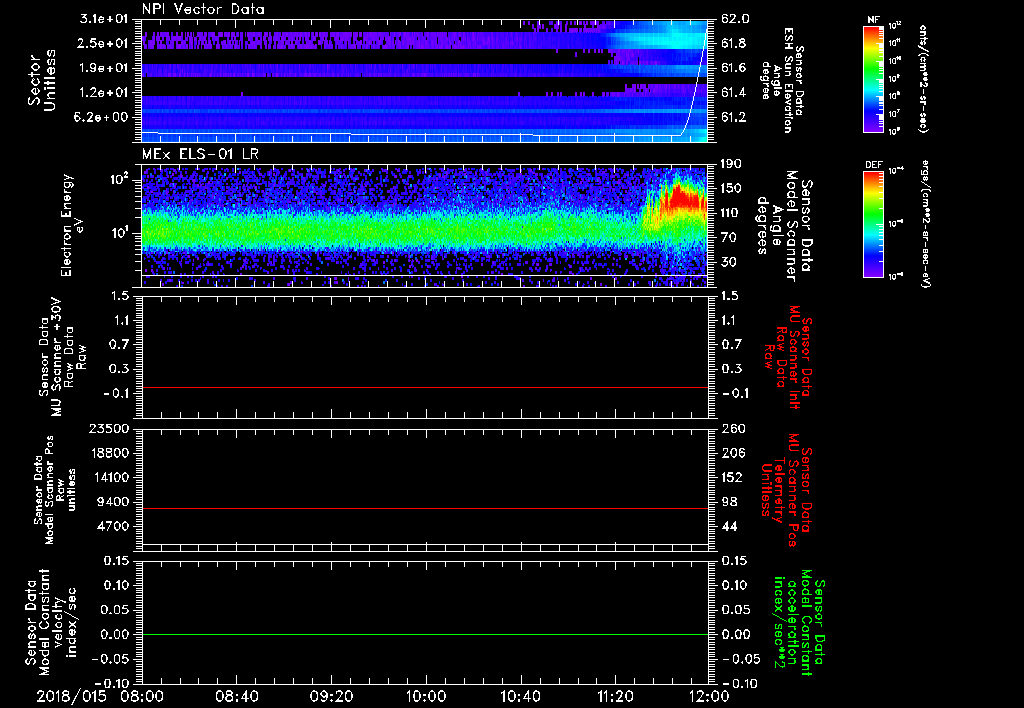Viewport: 1024px width, 708px height.
Task: Click the 12:00 time axis label
Action: (708, 694)
